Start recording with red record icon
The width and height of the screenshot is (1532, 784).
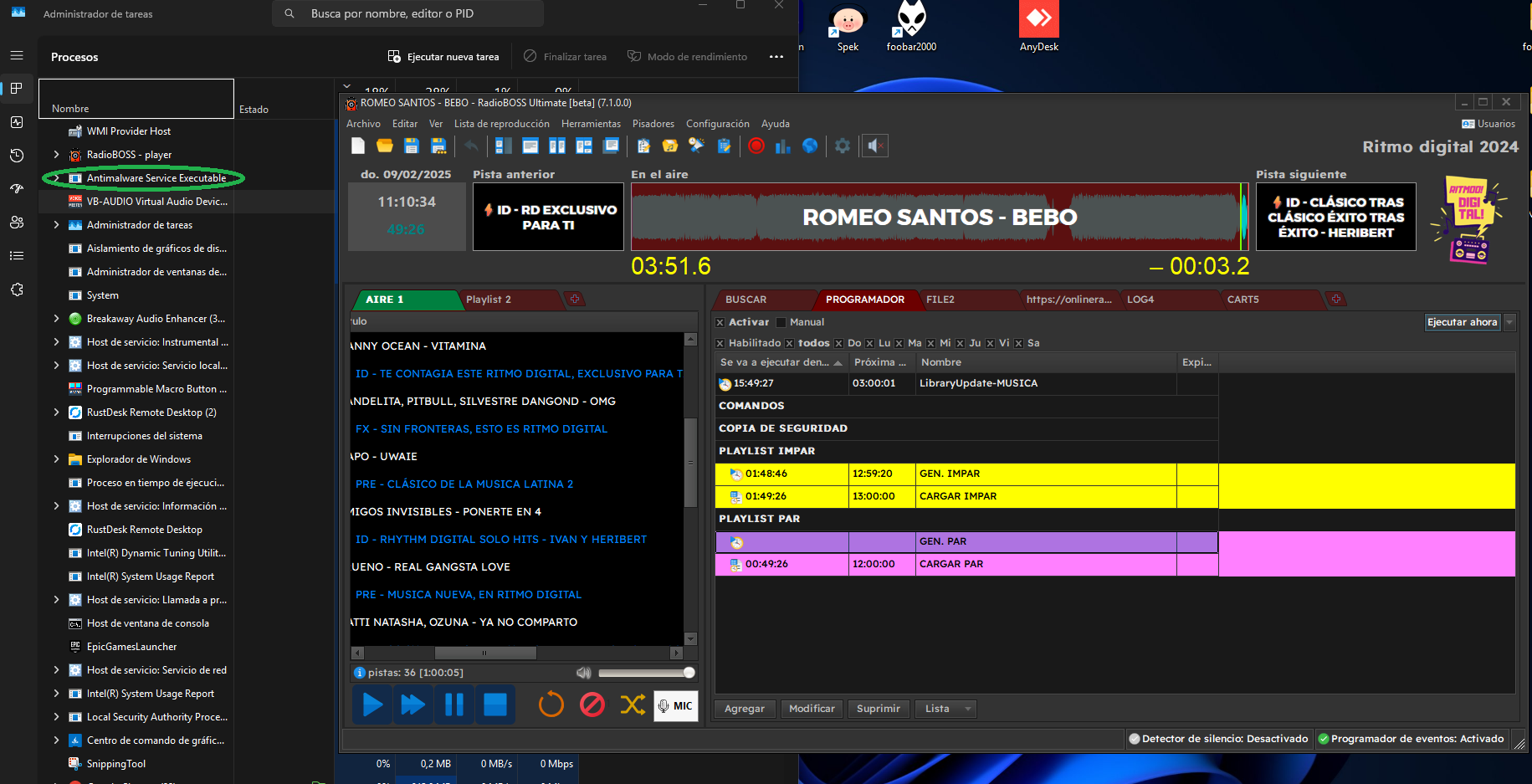click(756, 146)
